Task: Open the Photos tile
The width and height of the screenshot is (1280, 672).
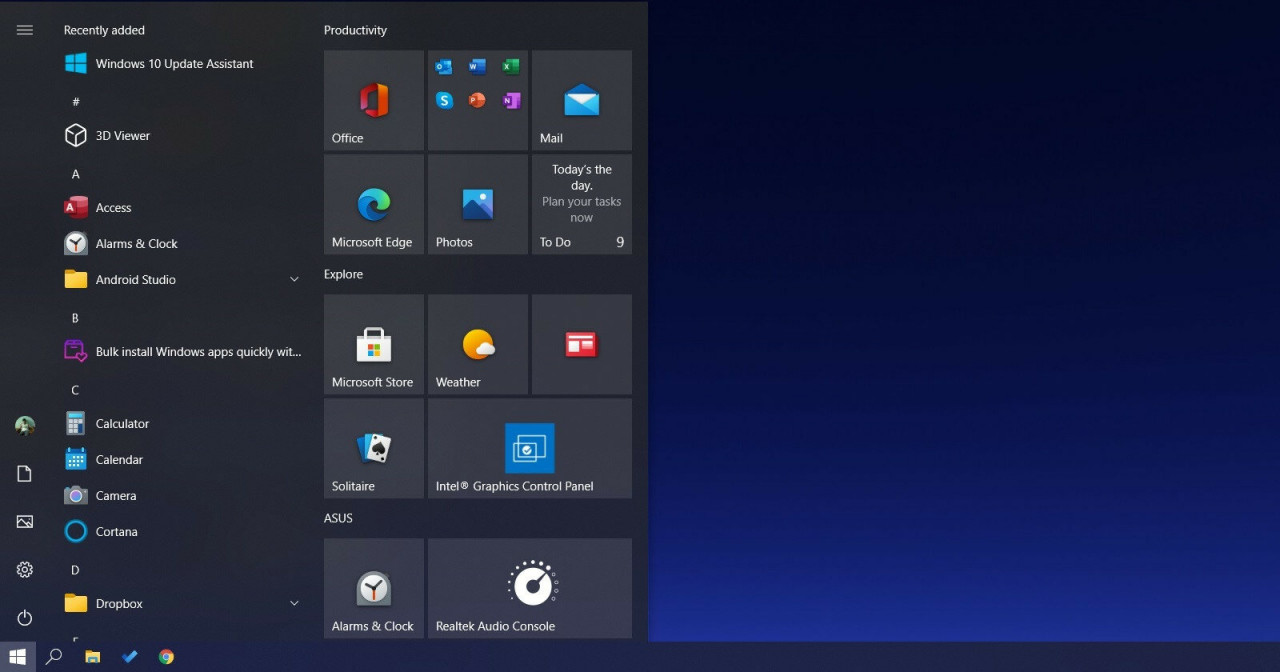Action: [477, 205]
